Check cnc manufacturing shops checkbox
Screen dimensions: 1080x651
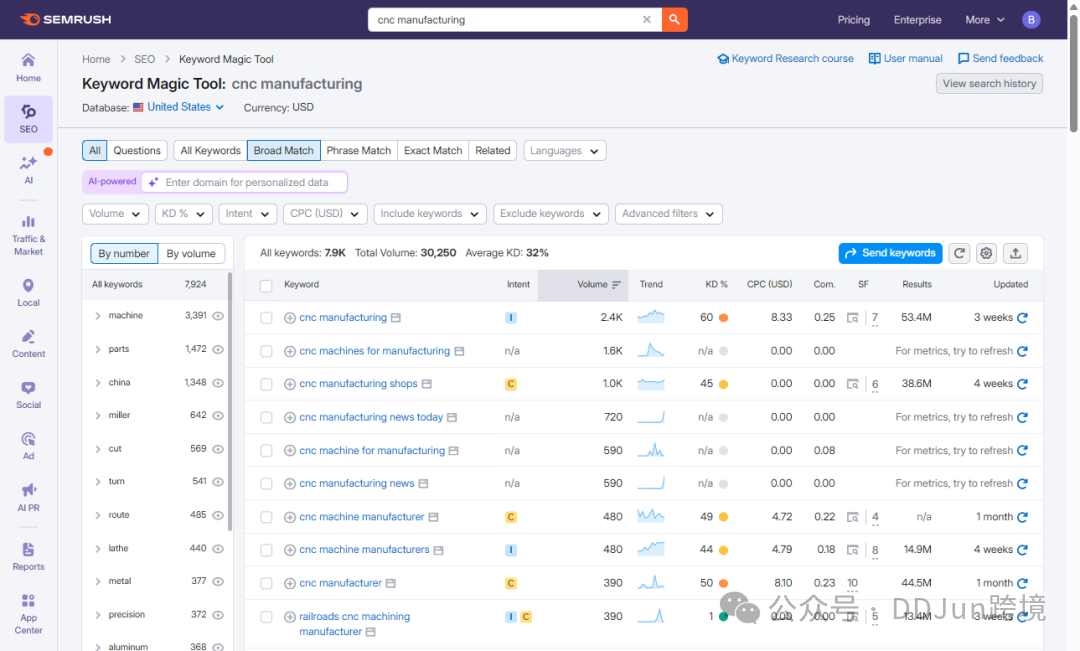[266, 384]
